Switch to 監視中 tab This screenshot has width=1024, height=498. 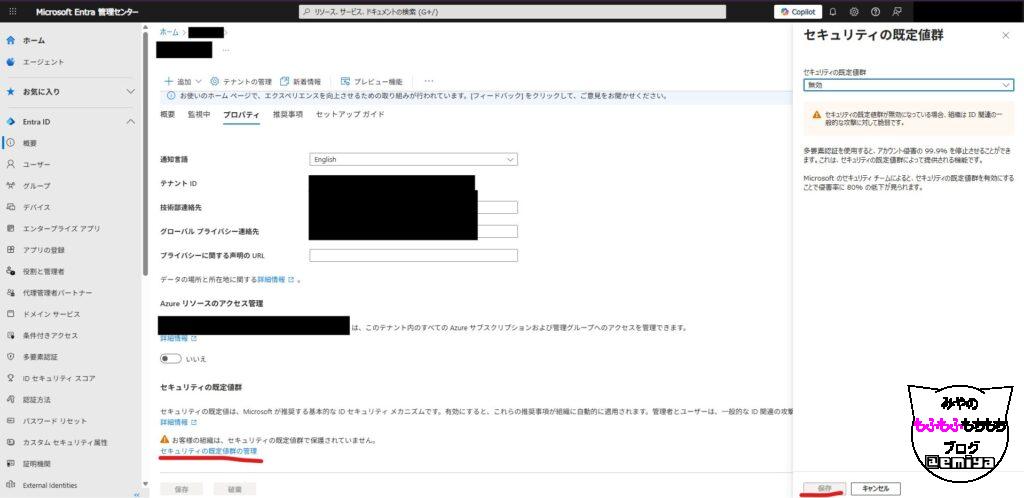pyautogui.click(x=199, y=115)
